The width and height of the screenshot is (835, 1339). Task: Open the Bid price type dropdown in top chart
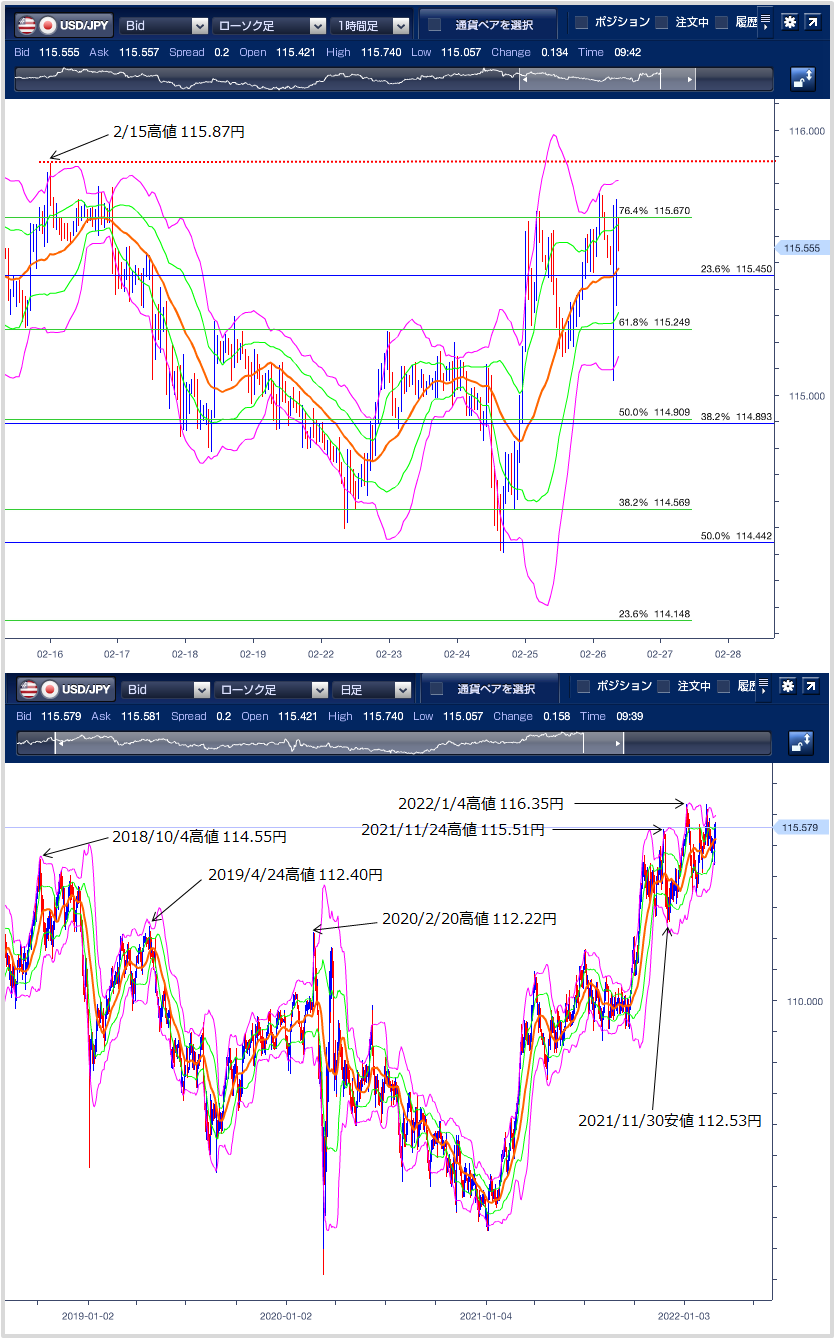coord(163,26)
